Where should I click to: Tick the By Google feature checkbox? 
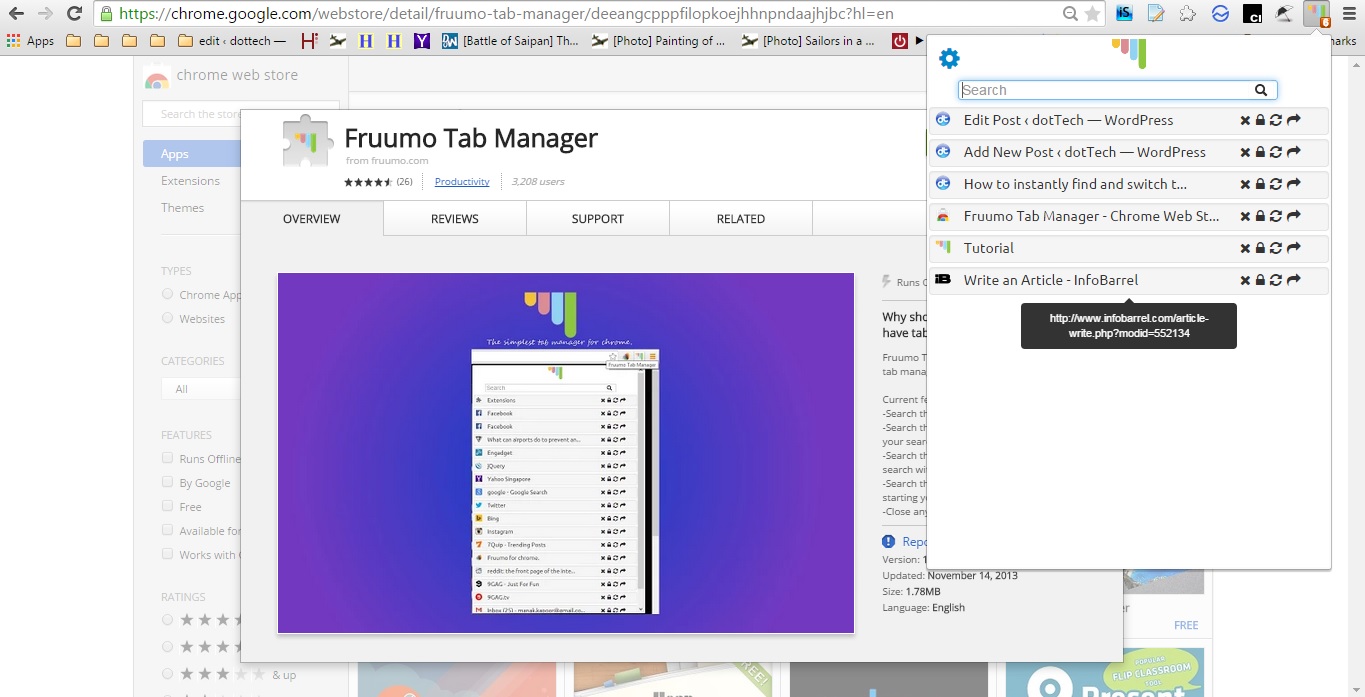[x=167, y=483]
